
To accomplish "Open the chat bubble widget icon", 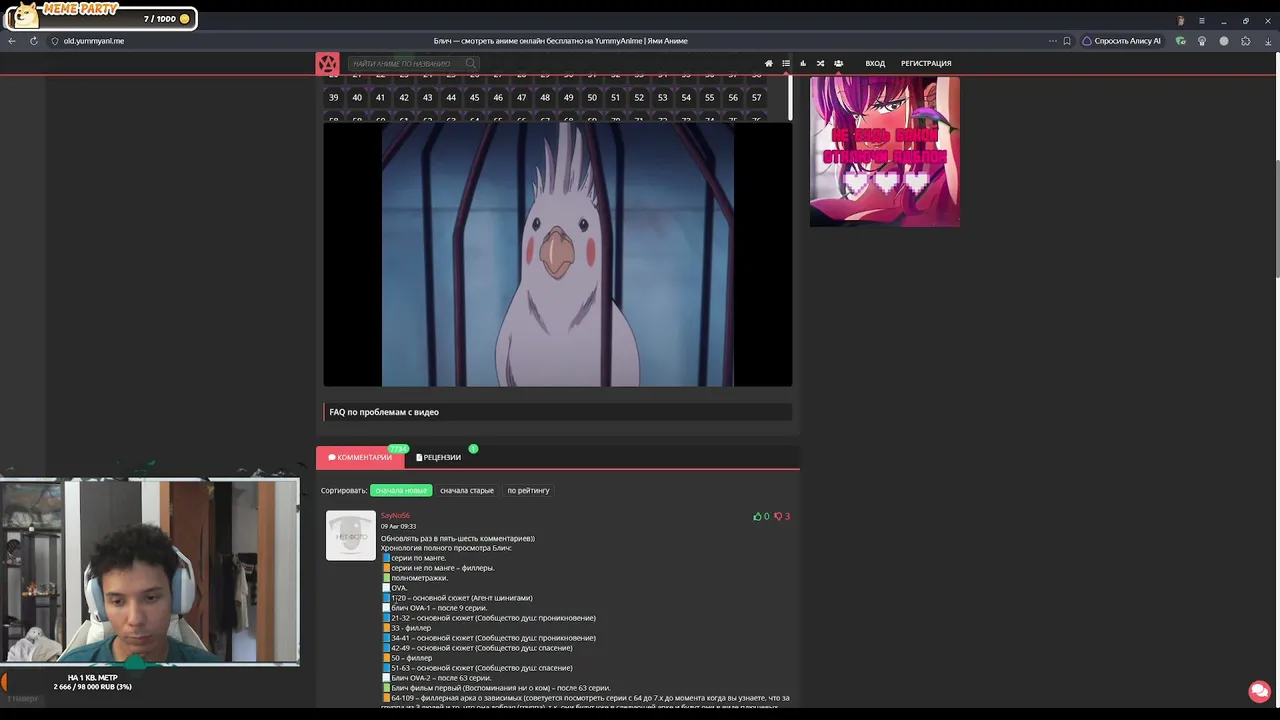I will (x=1259, y=691).
